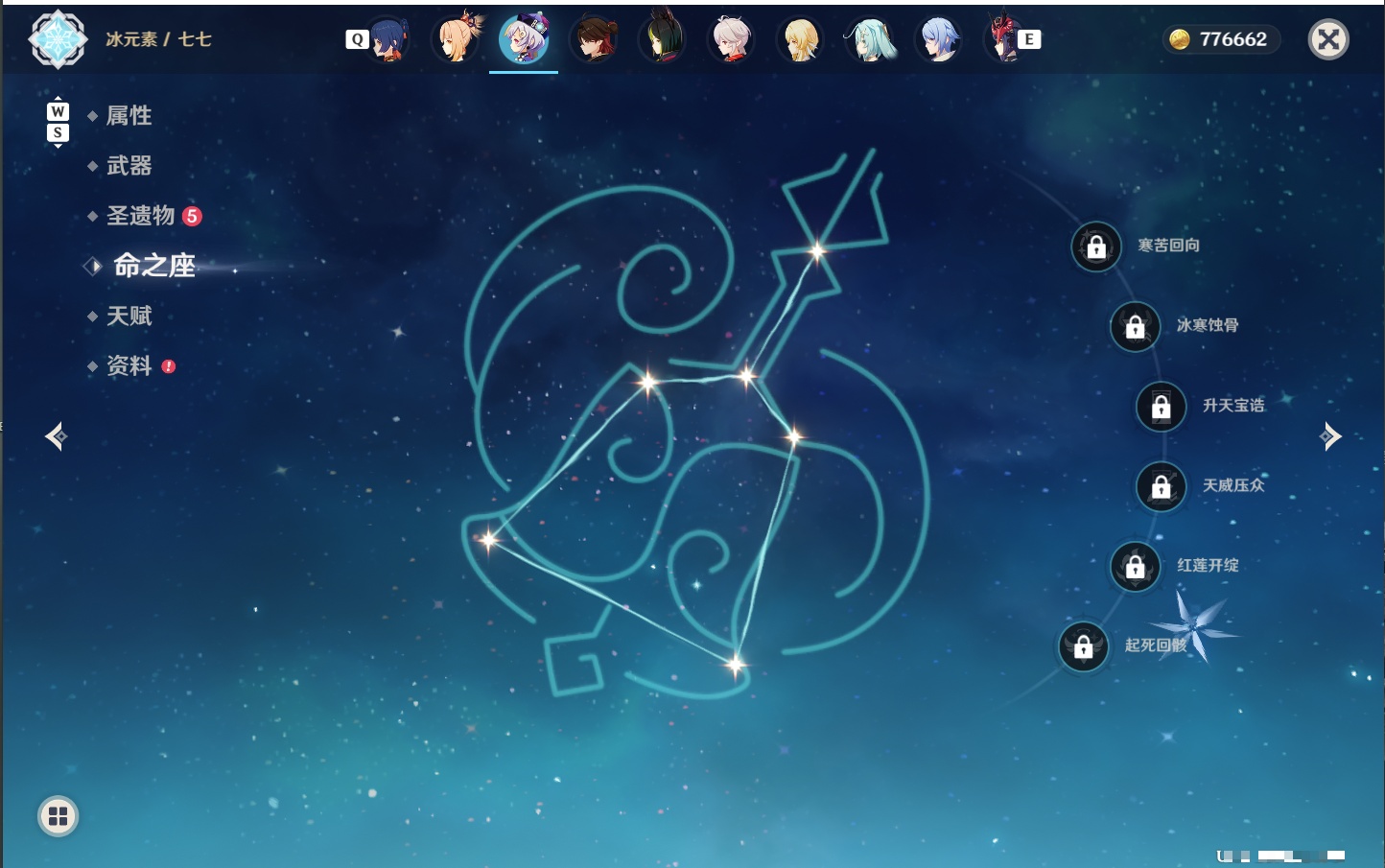This screenshot has height=868, width=1385.
Task: Click the 冰元素 / 七七 character title
Action: pos(158,39)
